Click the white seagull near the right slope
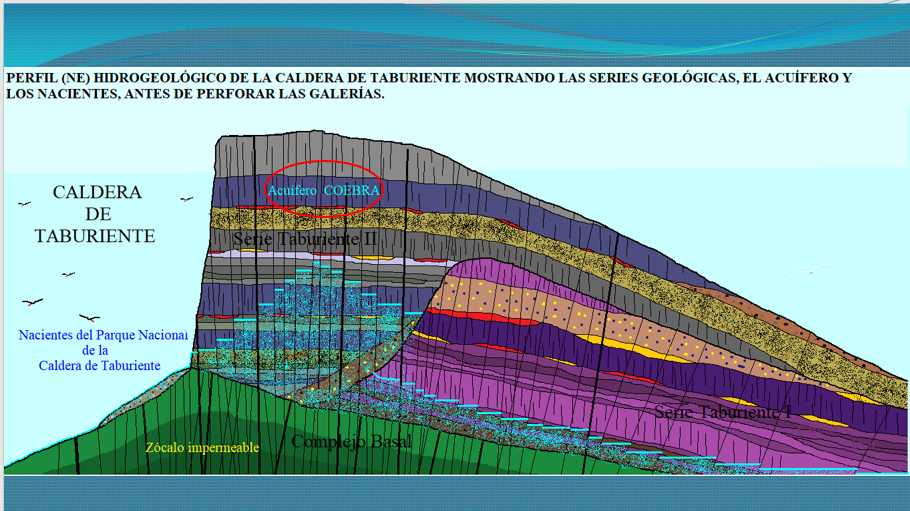Image resolution: width=910 pixels, height=511 pixels. pyautogui.click(x=810, y=270)
